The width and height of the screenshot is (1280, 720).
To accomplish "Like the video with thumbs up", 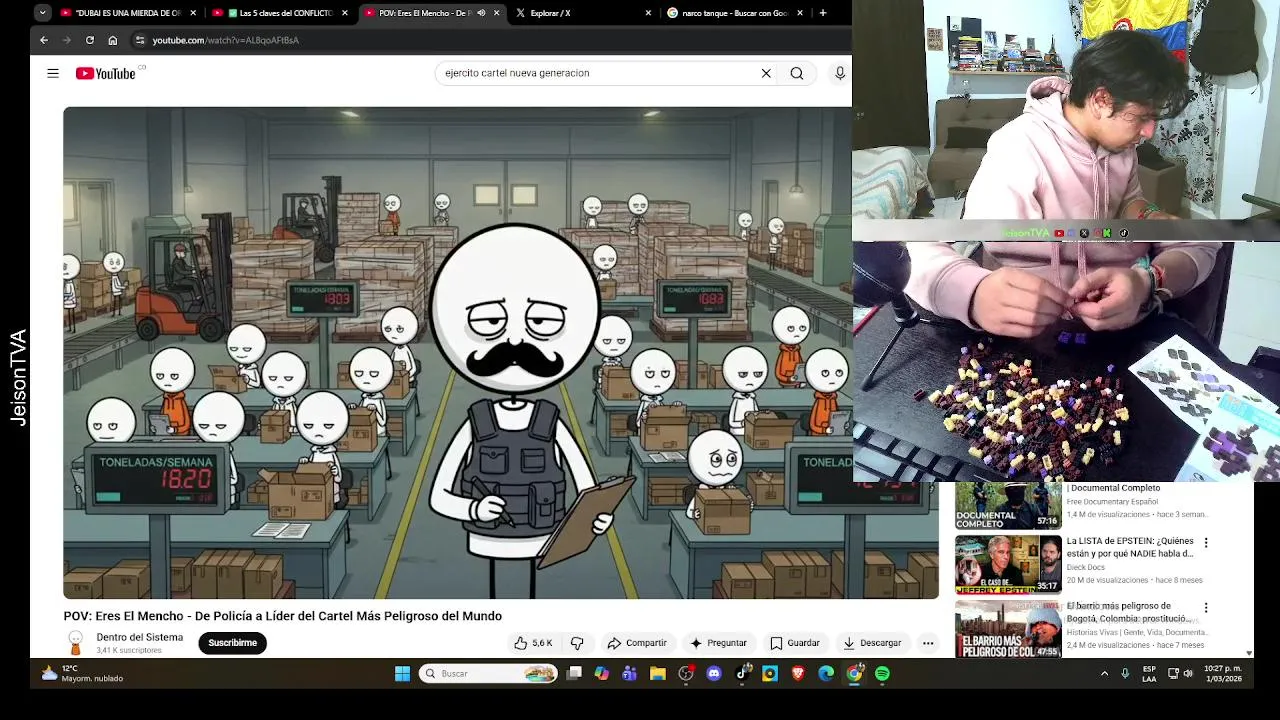I will pos(533,643).
